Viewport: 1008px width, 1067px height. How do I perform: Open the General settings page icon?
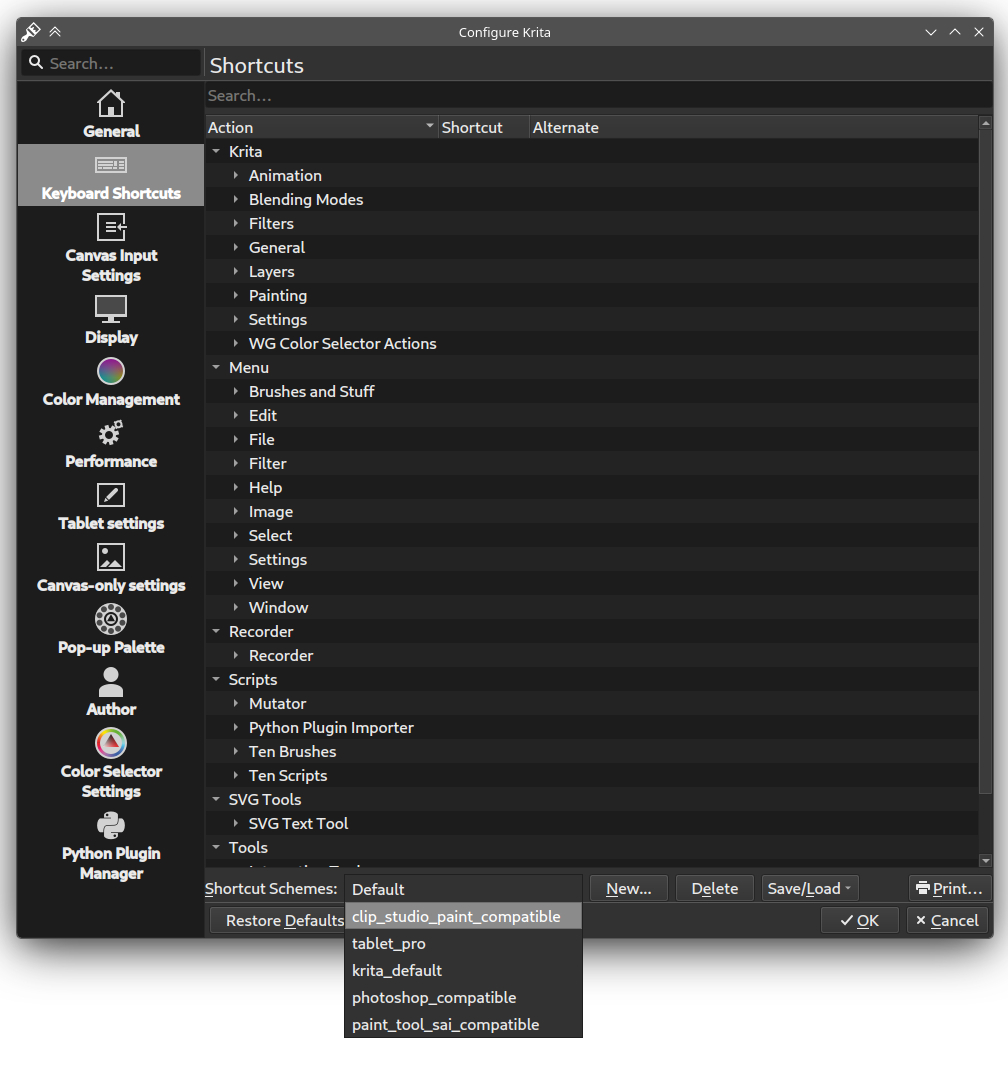tap(111, 104)
